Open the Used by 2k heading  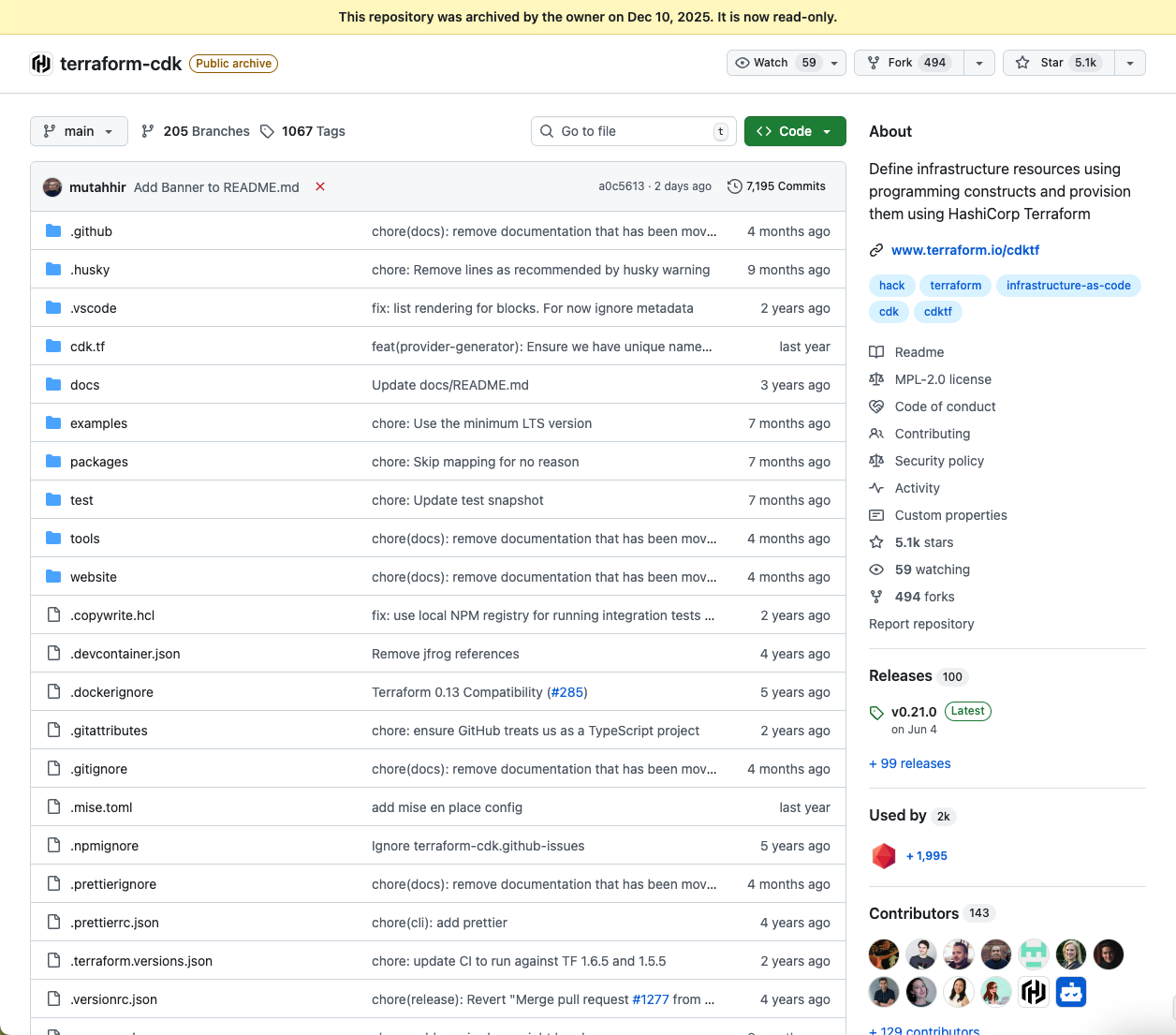pos(912,816)
